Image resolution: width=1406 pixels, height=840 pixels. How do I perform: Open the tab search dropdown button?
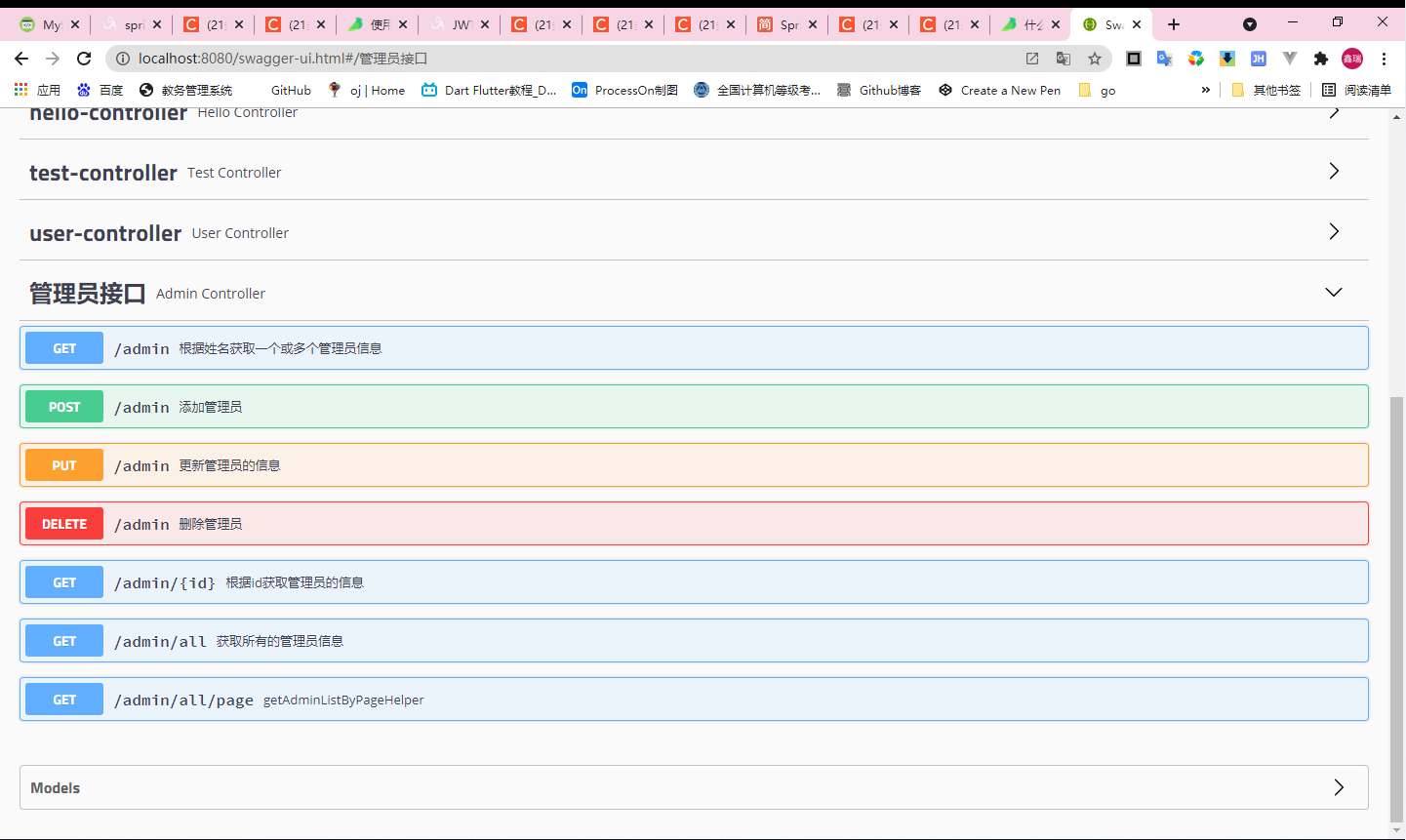1250,24
